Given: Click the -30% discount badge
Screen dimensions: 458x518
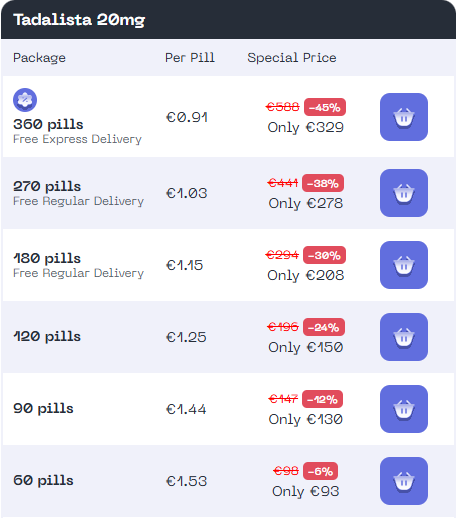Looking at the screenshot, I should [324, 255].
